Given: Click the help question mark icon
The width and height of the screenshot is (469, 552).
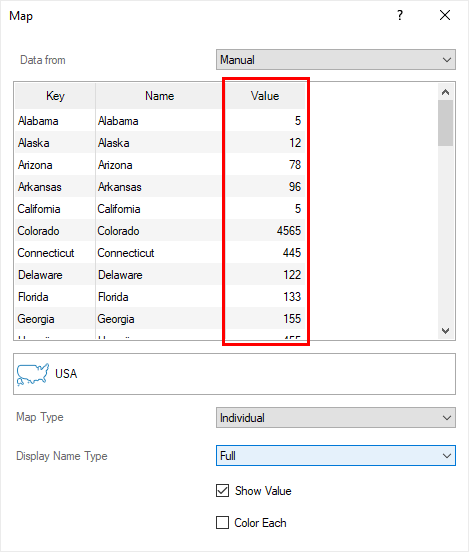Looking at the screenshot, I should [x=400, y=15].
